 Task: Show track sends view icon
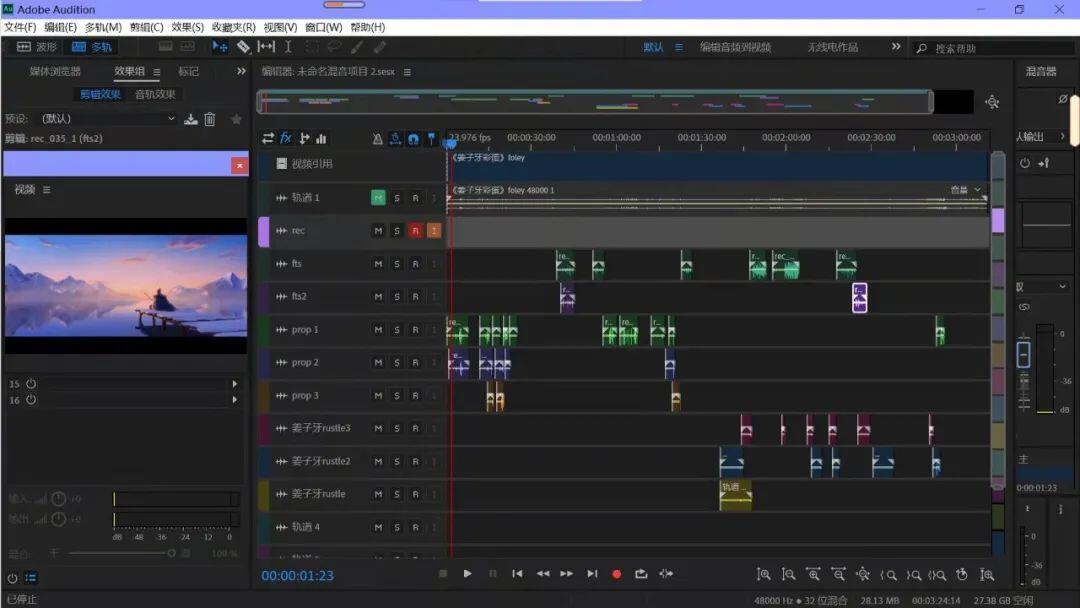[304, 138]
